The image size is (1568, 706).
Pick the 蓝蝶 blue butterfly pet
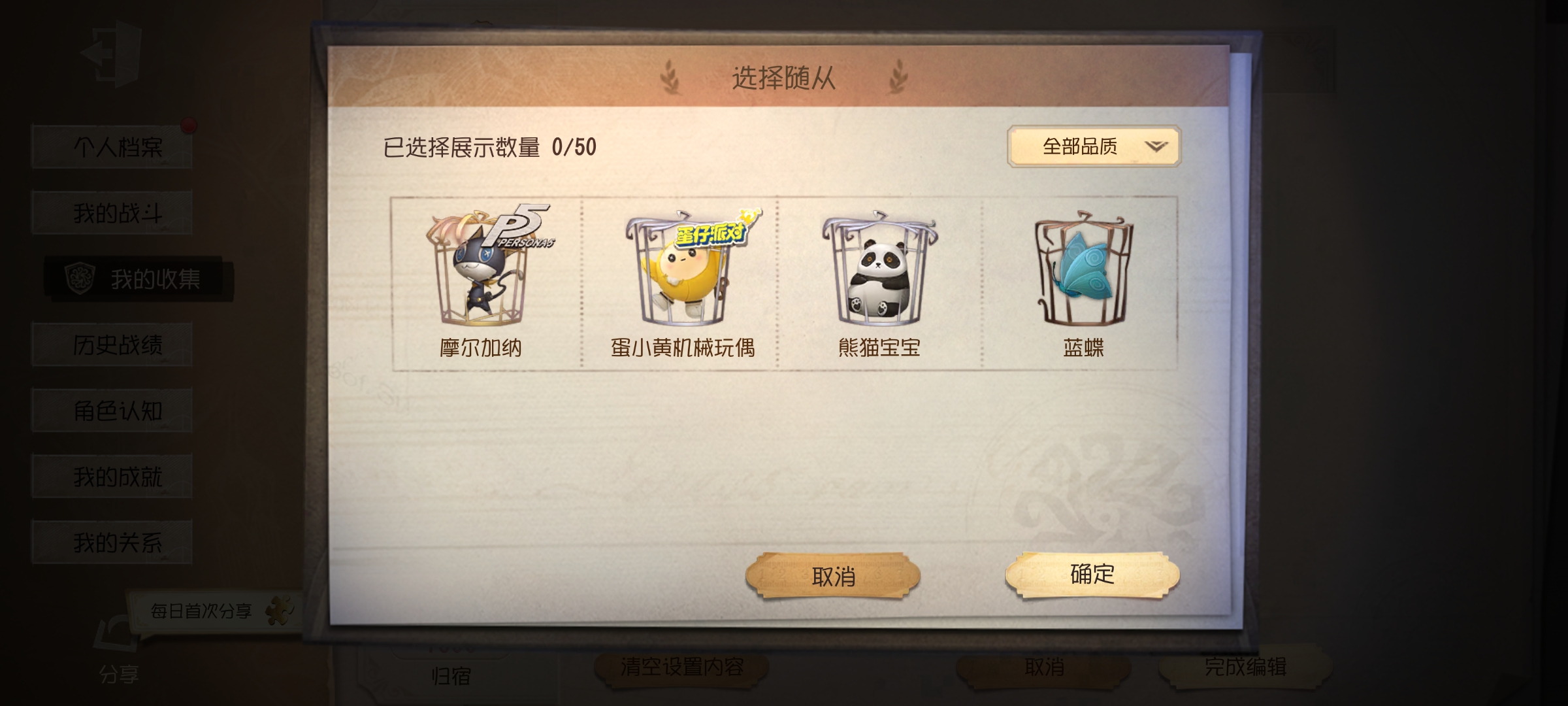[1083, 268]
